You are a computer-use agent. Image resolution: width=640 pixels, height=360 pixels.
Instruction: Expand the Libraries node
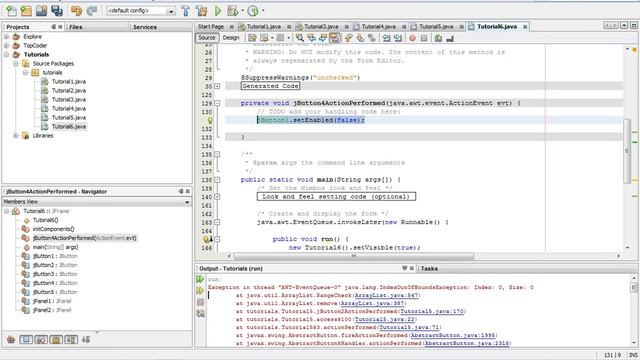point(16,136)
